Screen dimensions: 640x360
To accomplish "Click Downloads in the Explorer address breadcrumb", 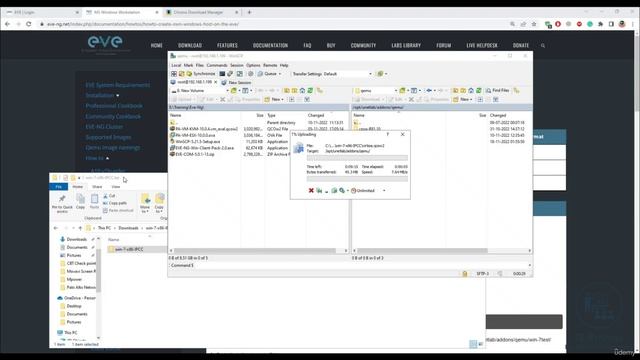I will 129,228.
